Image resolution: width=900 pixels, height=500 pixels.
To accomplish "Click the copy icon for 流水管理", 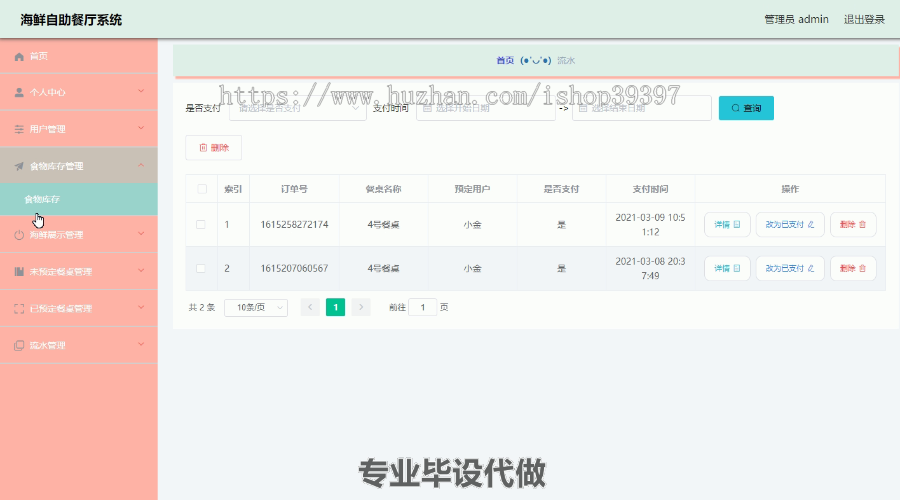I will 19,345.
